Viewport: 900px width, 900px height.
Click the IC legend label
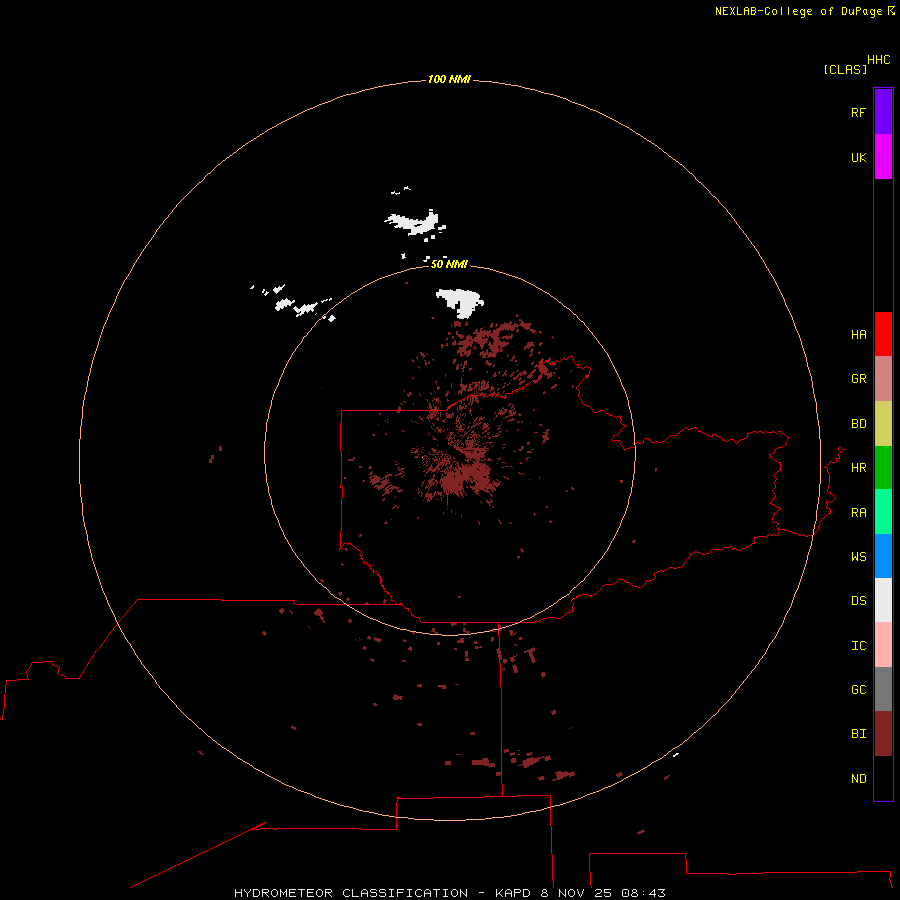tap(858, 645)
